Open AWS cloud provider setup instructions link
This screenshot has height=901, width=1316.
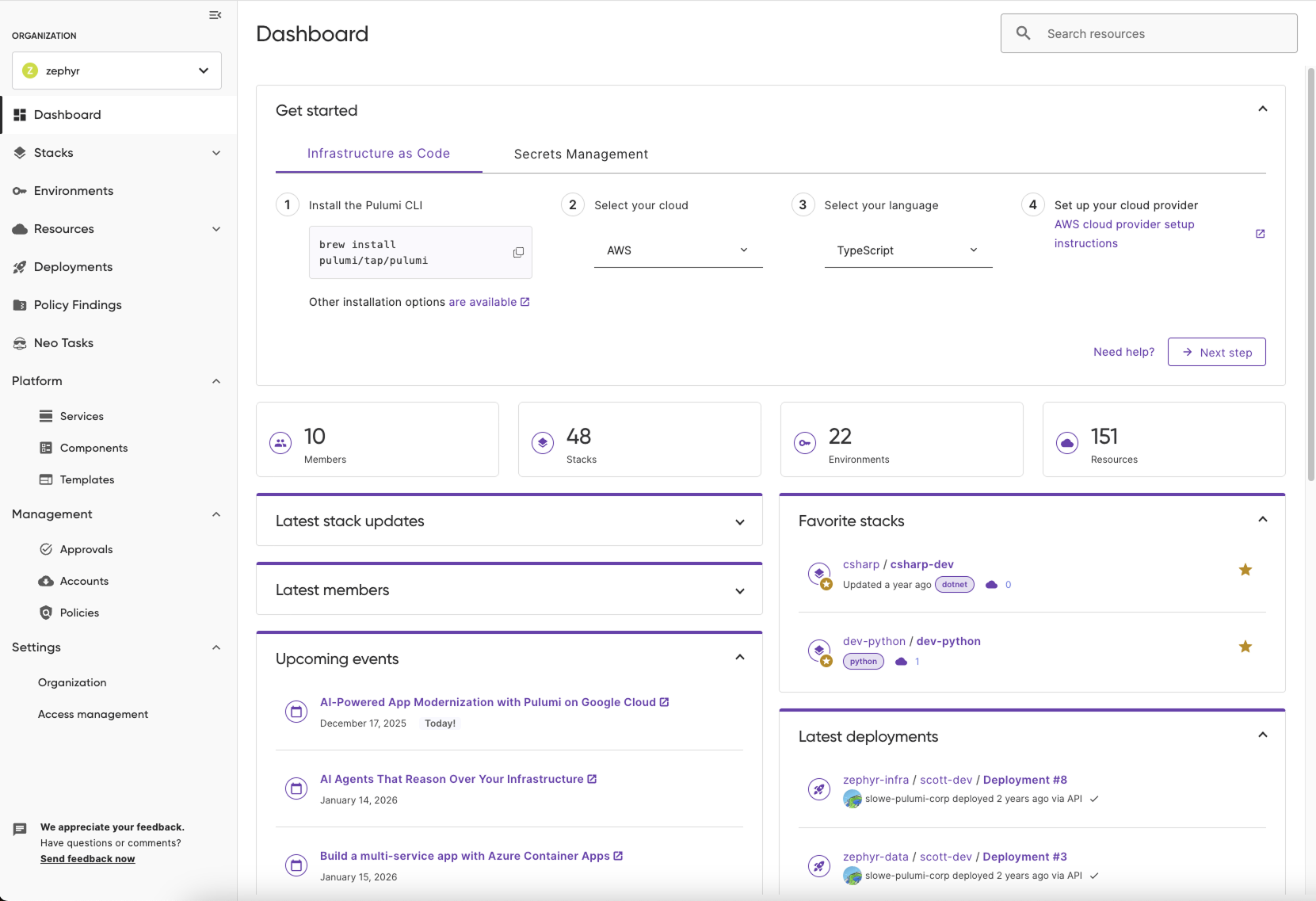pos(1124,234)
